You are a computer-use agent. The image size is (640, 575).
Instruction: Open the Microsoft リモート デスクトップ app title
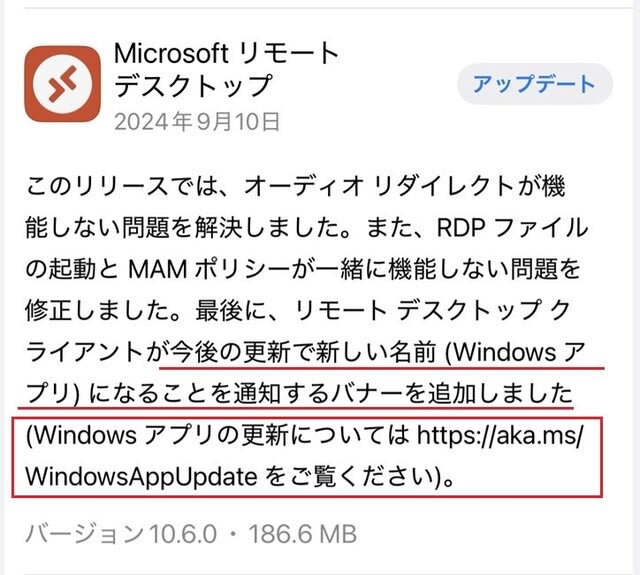point(227,69)
